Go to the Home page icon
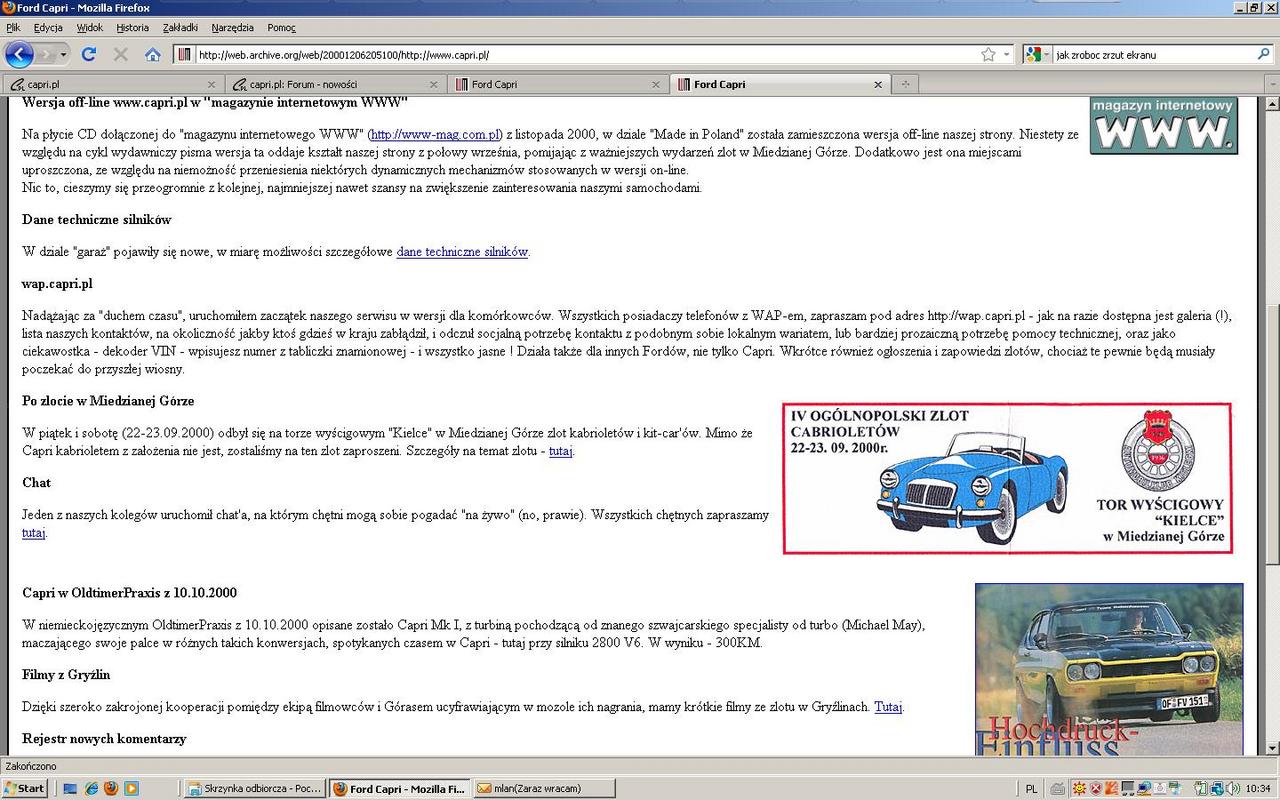Screen dimensions: 1280x800 tap(152, 54)
